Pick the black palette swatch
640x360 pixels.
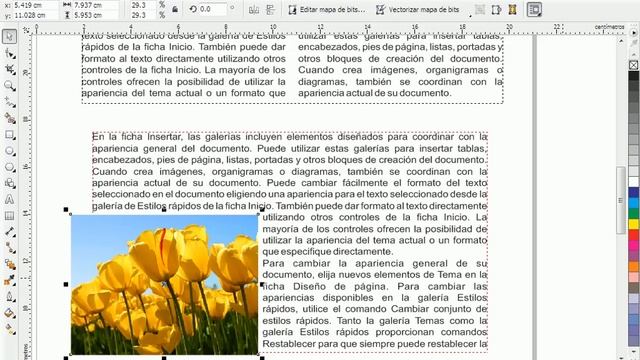click(633, 76)
